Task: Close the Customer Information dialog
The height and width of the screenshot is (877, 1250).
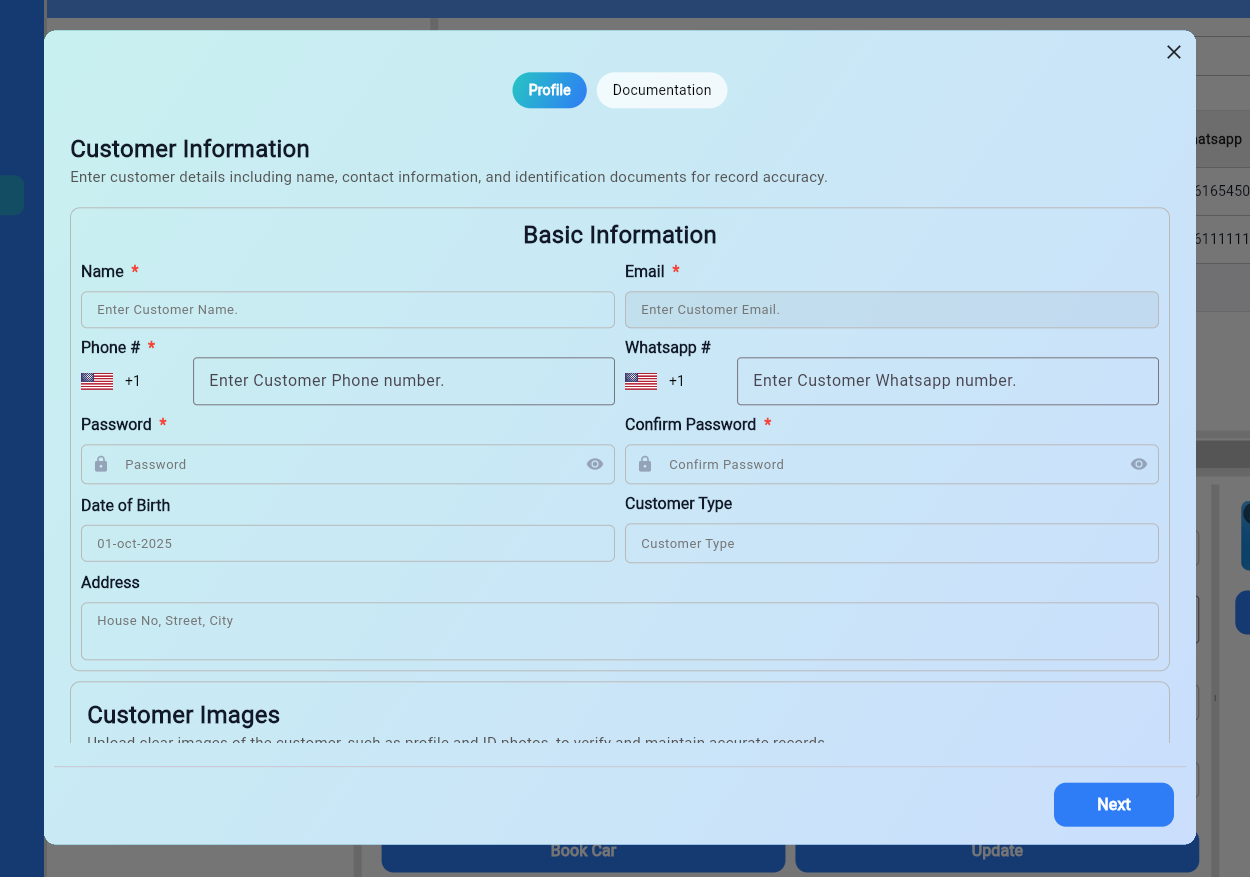Action: 1174,52
